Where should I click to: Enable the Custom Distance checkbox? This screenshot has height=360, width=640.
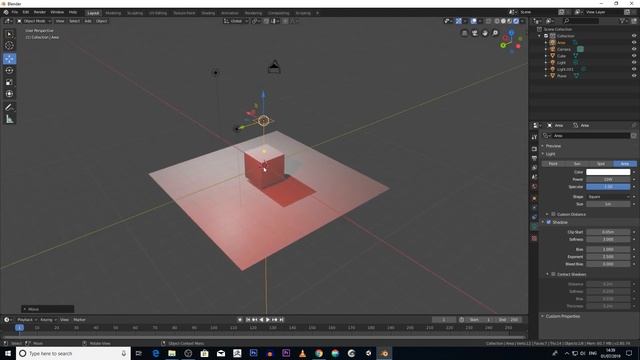553,214
